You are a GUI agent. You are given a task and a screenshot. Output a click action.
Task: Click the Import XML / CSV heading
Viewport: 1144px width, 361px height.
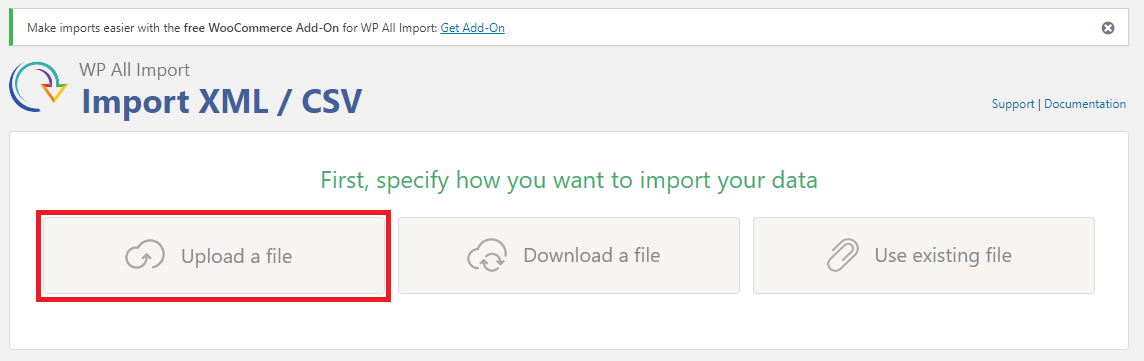tap(221, 100)
